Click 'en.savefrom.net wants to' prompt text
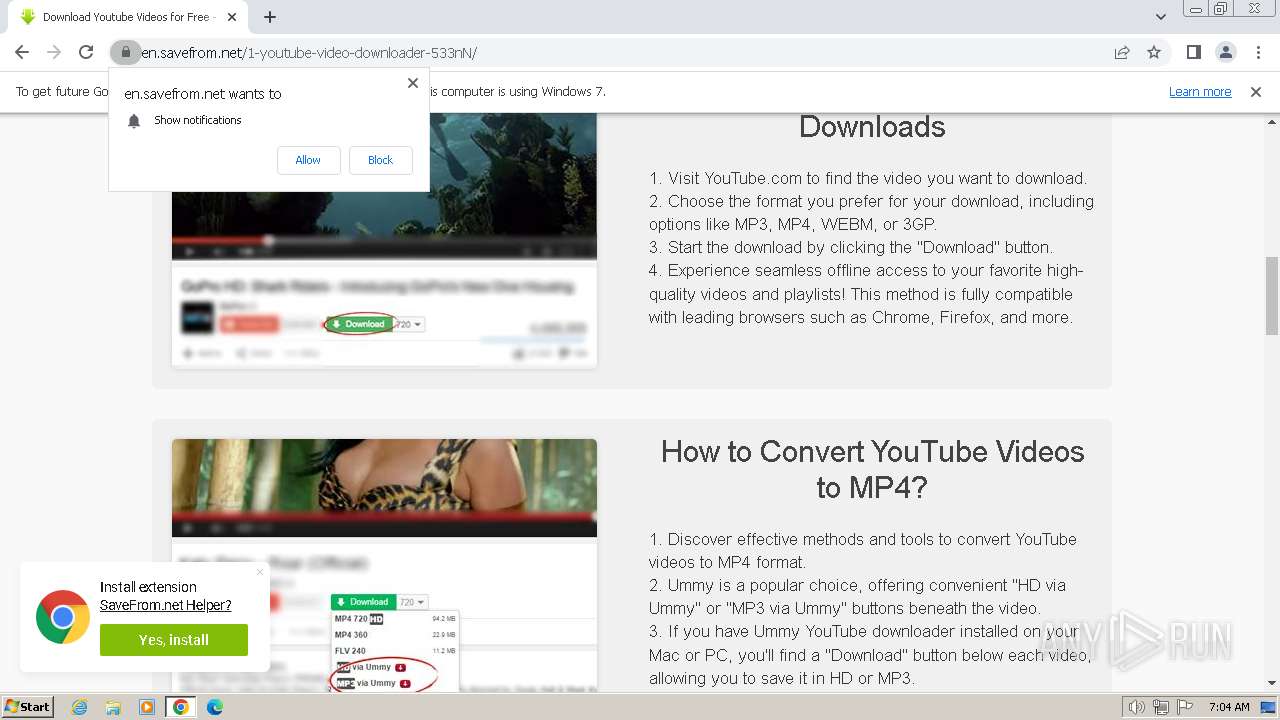 pos(203,94)
